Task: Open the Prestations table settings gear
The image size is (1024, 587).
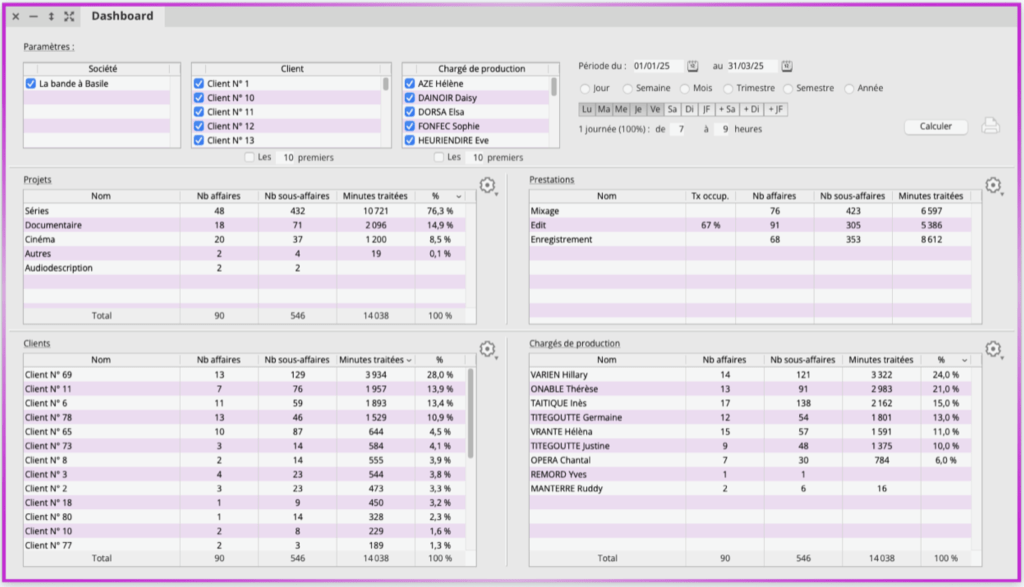Action: coord(992,186)
